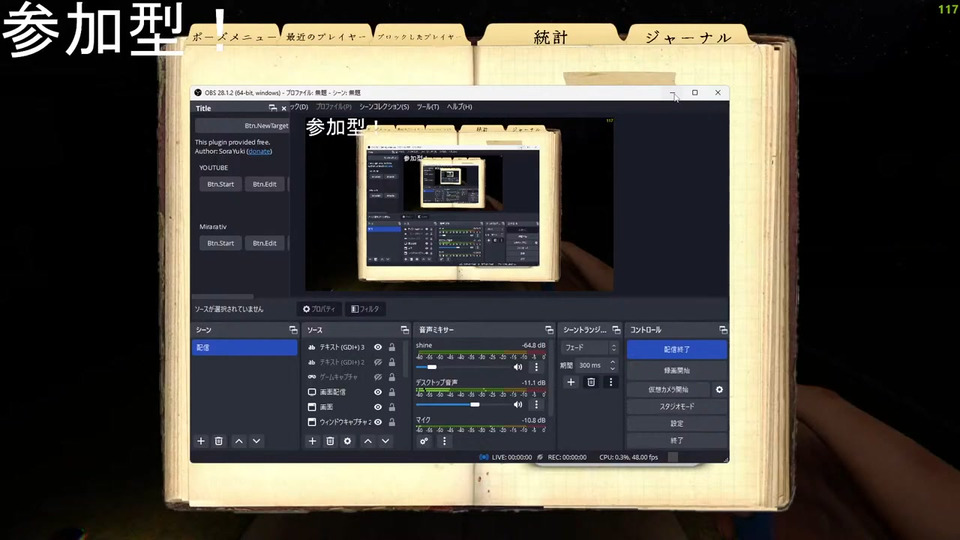
Task: Open advanced audio properties gears icon
Action: tap(424, 441)
